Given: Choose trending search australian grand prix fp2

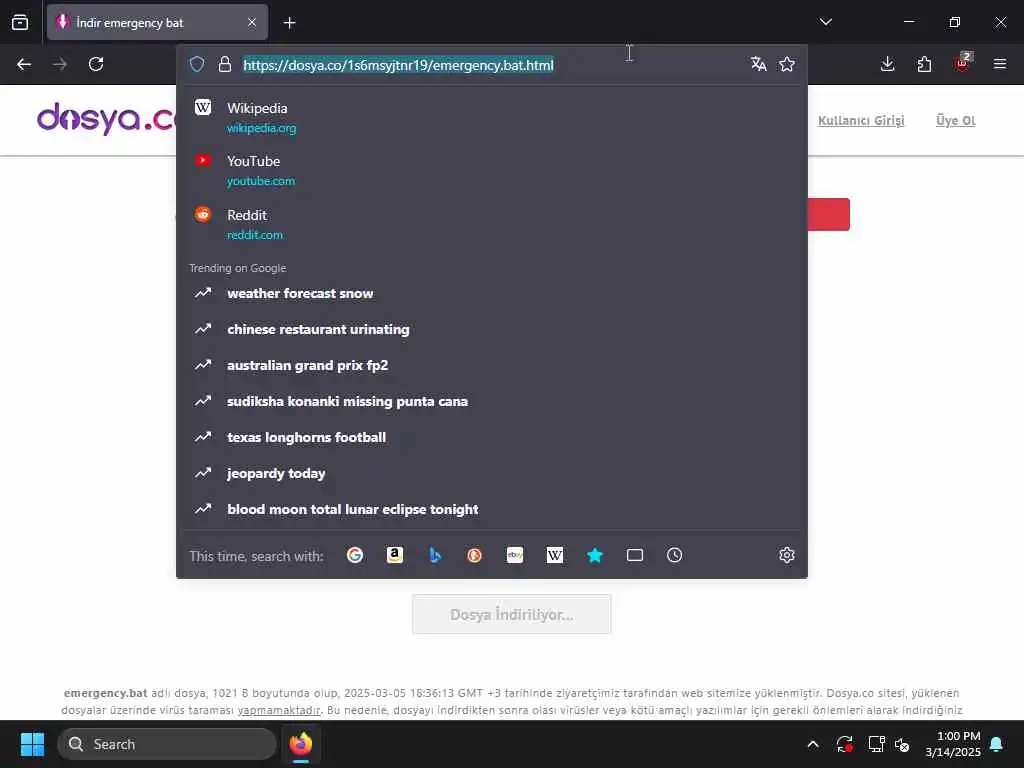Looking at the screenshot, I should coord(492,365).
